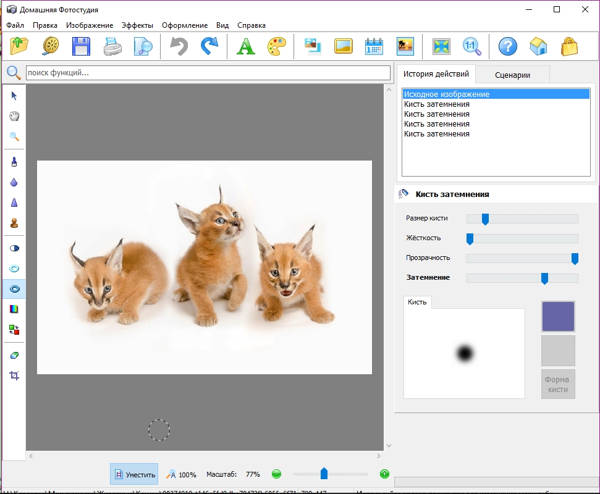The image size is (600, 494).
Task: Open the Изображение menu
Action: pos(90,25)
